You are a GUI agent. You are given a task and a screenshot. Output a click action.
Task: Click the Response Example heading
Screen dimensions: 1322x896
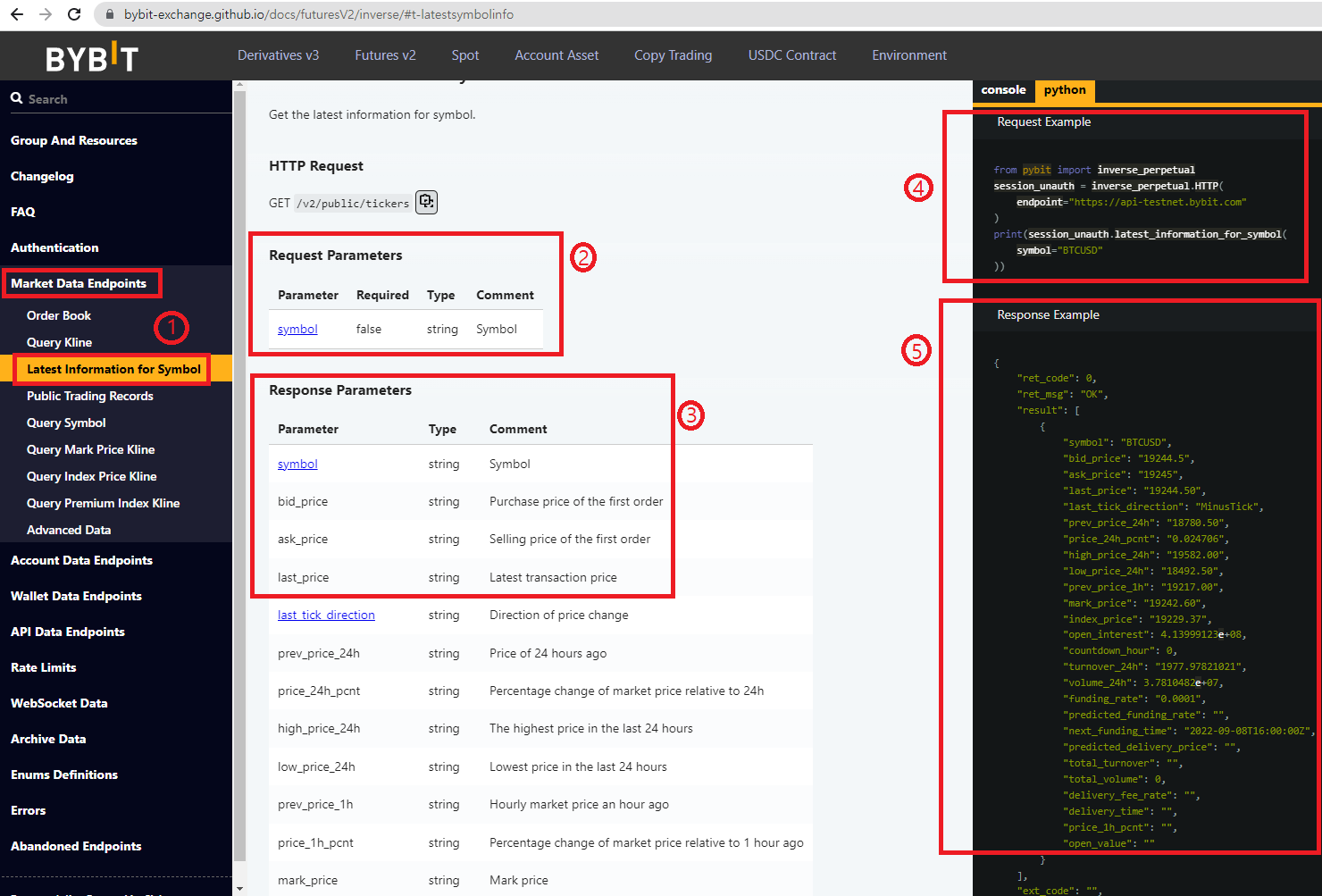click(x=1048, y=314)
